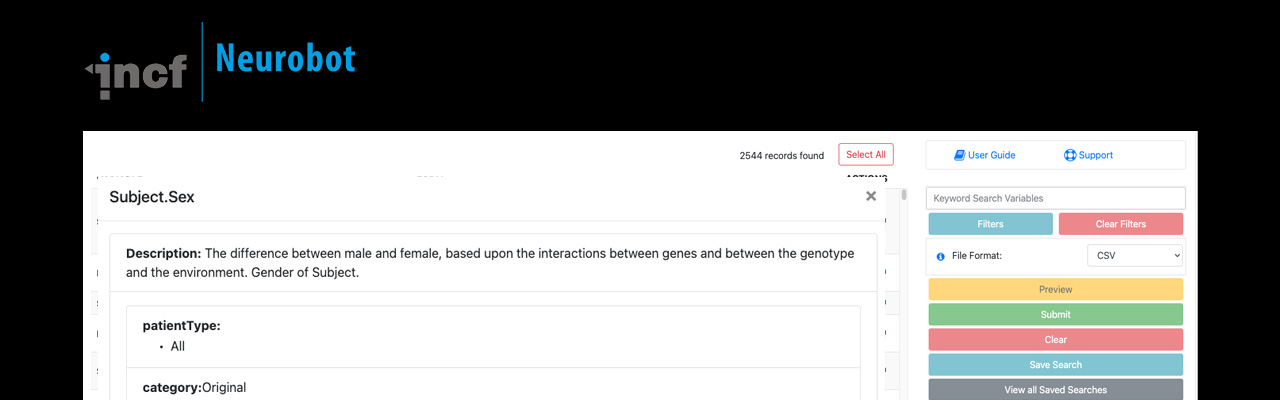
Task: Focus the Keyword Search Variables field
Action: click(x=1055, y=198)
